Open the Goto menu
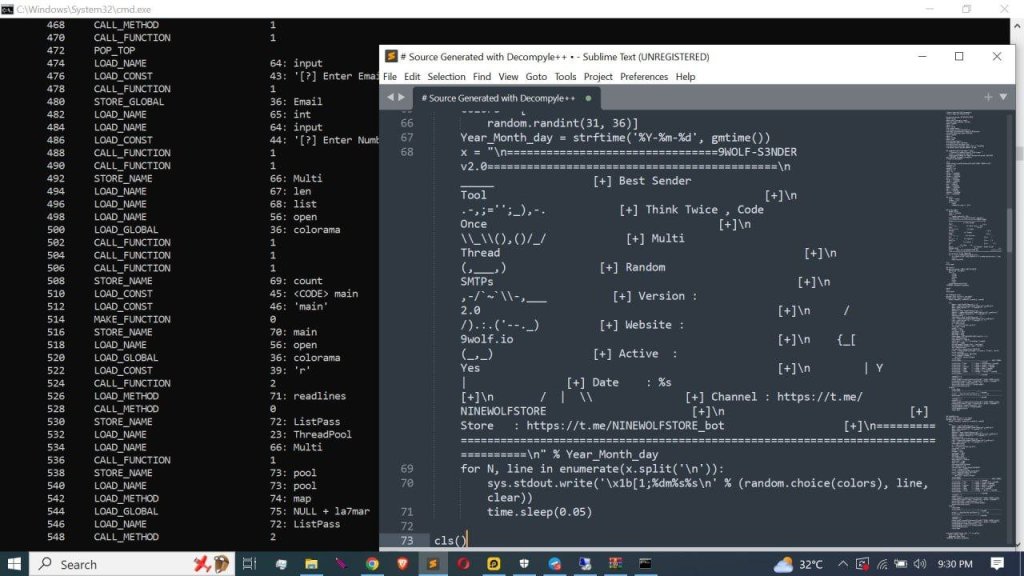The height and width of the screenshot is (576, 1024). pos(536,76)
